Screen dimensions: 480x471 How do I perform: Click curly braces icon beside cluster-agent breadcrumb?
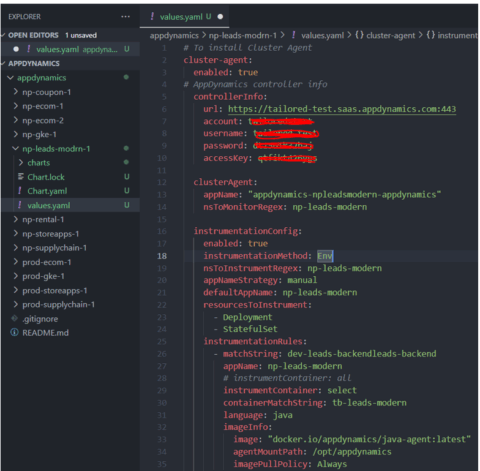click(x=359, y=35)
